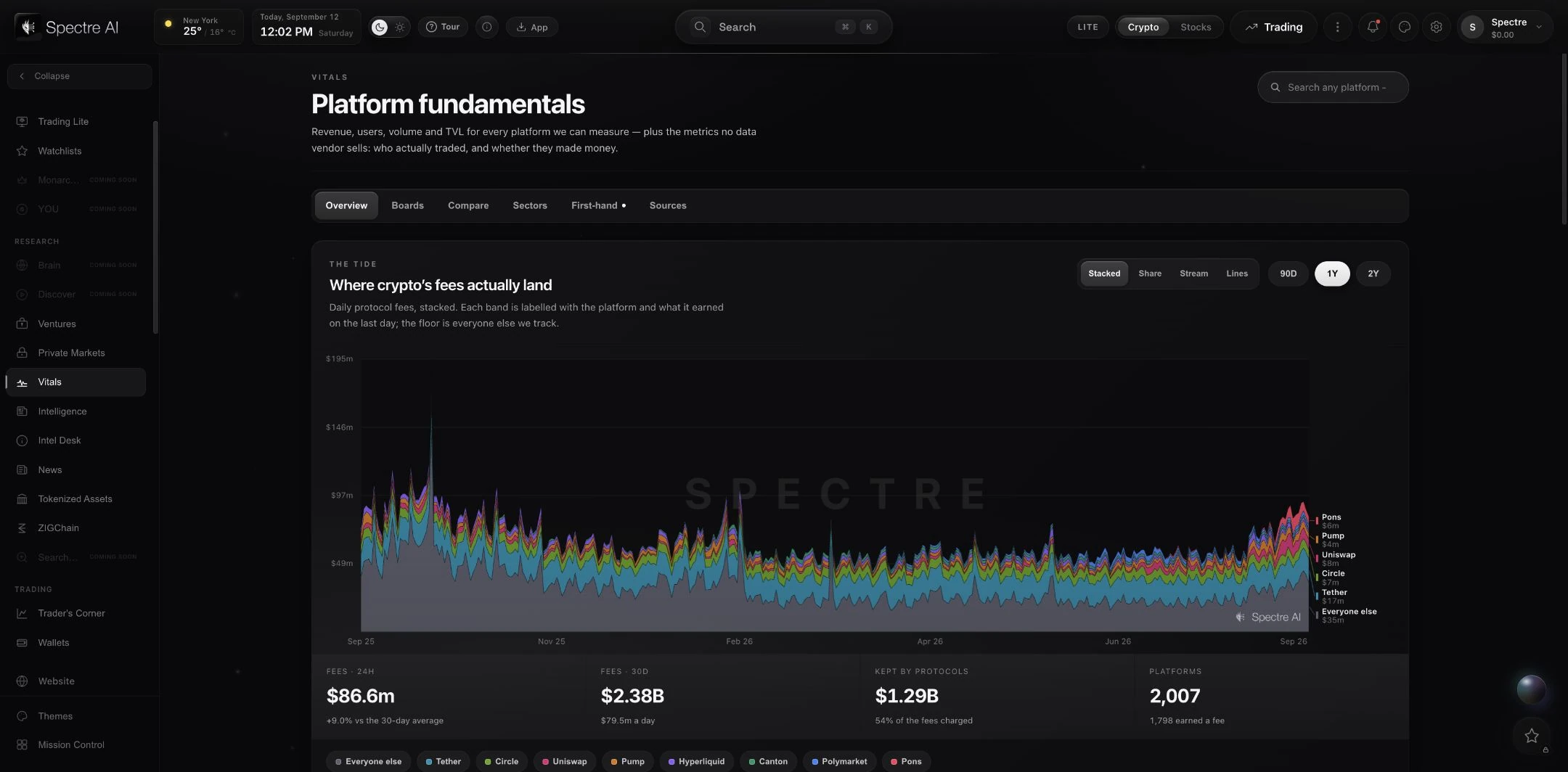This screenshot has width=1568, height=772.
Task: Choose the 1Y time range
Action: [x=1332, y=274]
